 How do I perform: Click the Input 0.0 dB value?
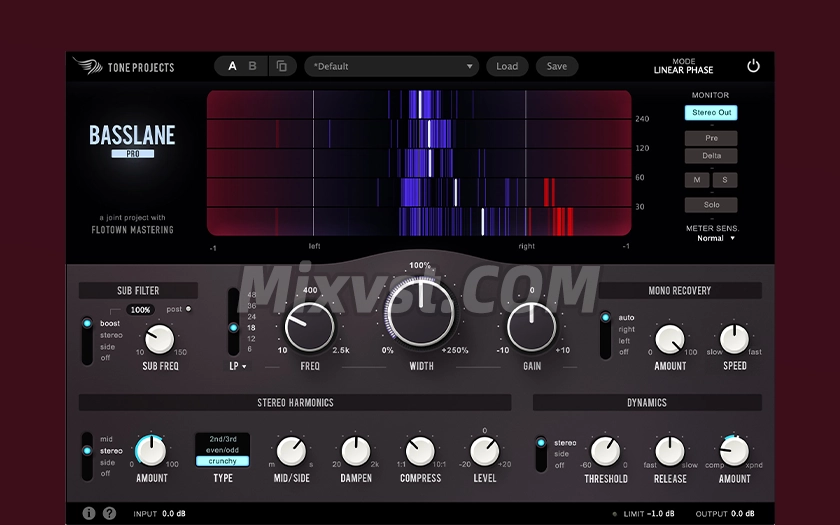coord(174,514)
